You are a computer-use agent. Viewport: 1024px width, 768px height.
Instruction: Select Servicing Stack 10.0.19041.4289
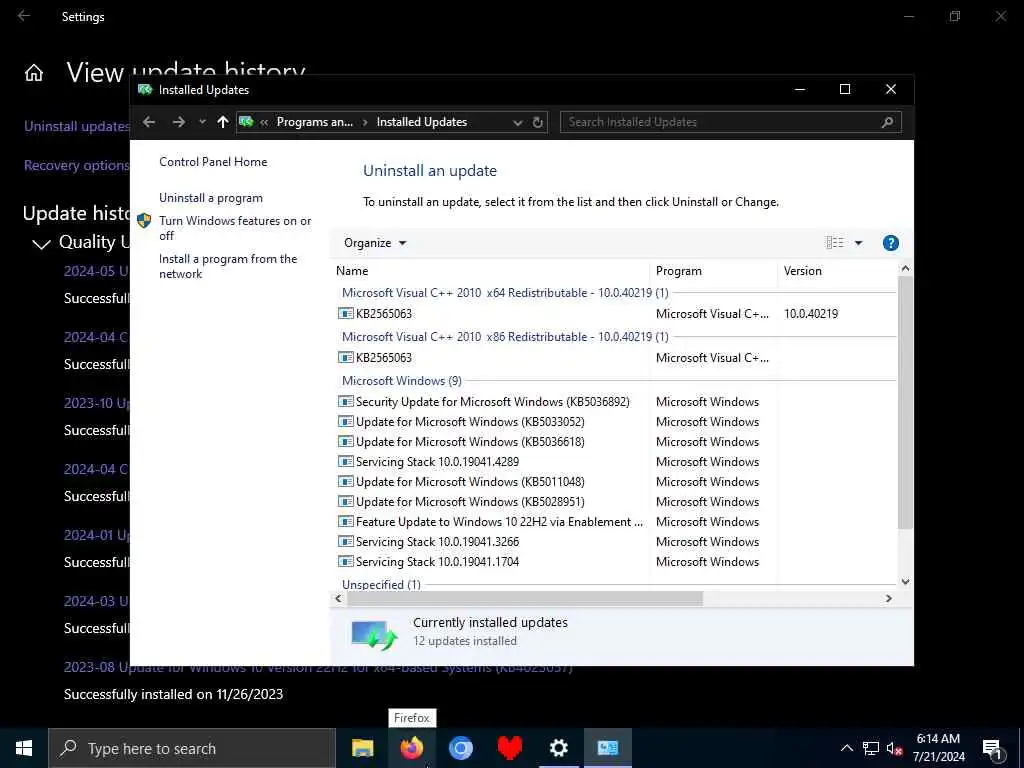click(438, 462)
